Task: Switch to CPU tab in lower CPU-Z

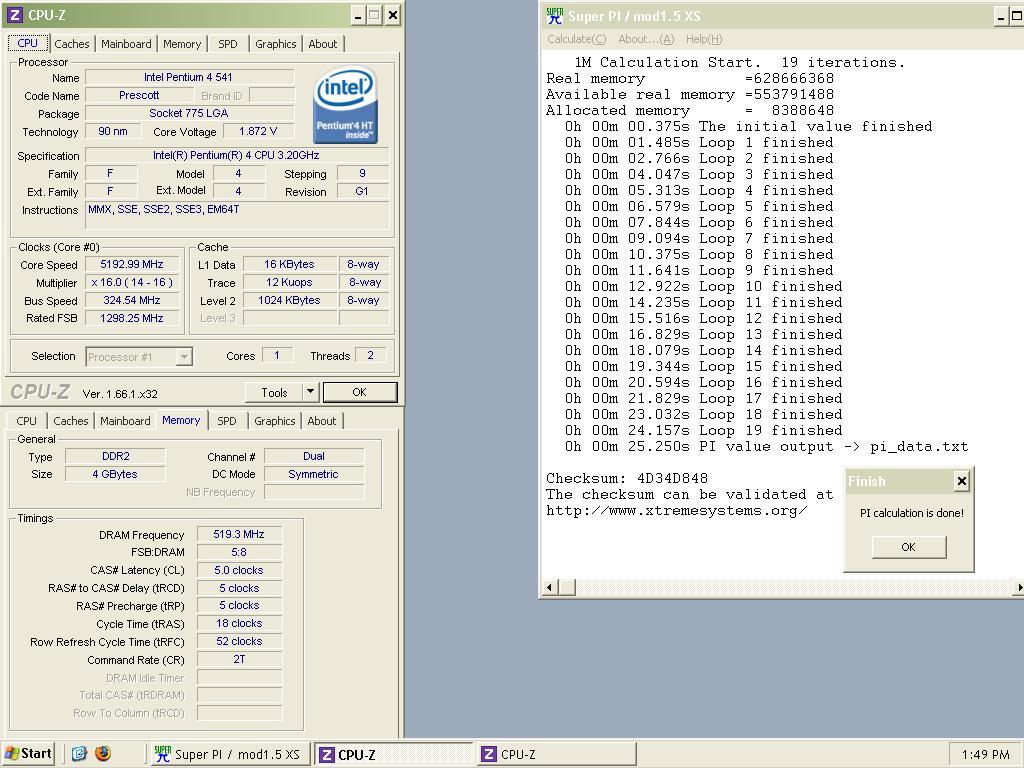Action: pyautogui.click(x=27, y=421)
